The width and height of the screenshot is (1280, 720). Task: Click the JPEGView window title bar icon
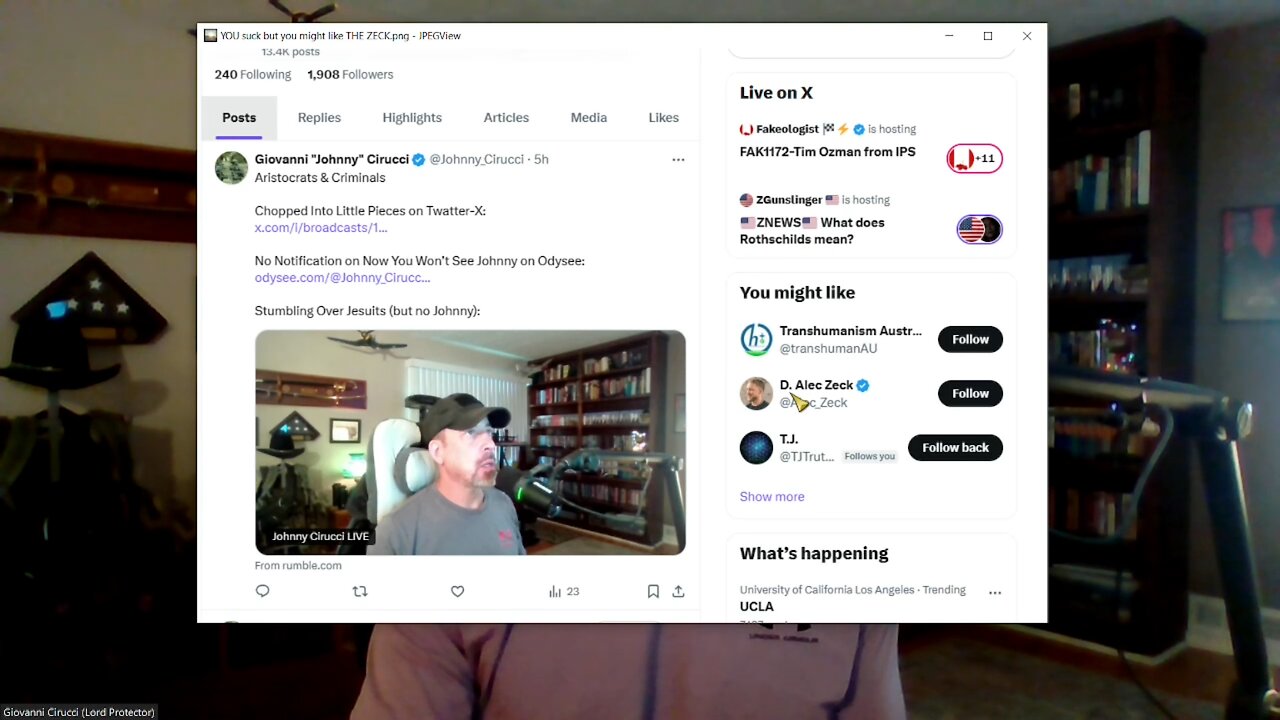(210, 36)
